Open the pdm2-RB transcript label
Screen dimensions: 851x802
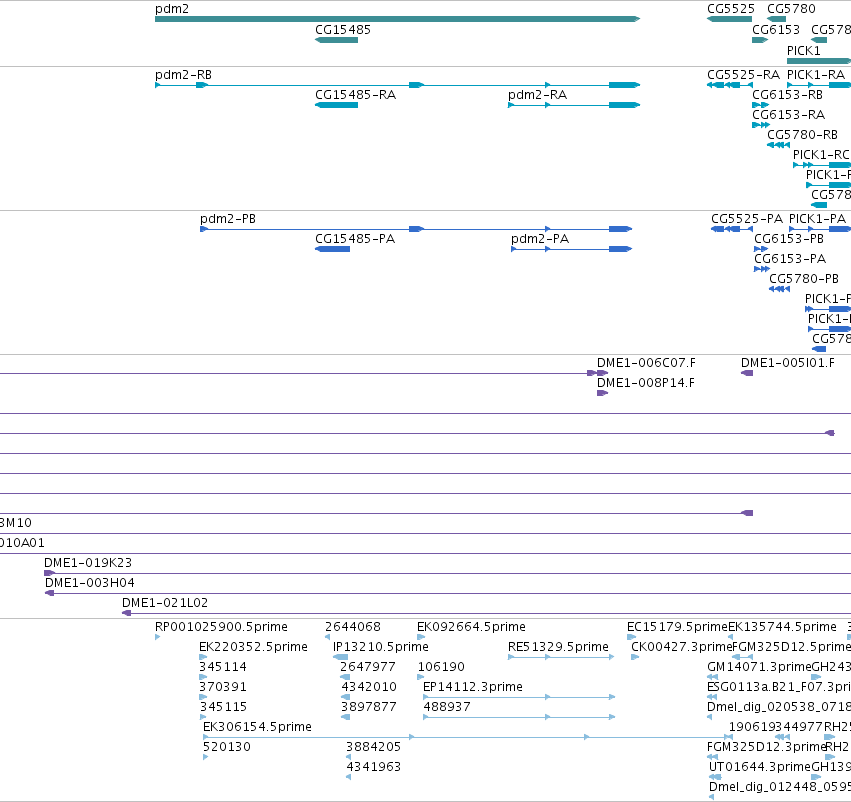coord(183,75)
